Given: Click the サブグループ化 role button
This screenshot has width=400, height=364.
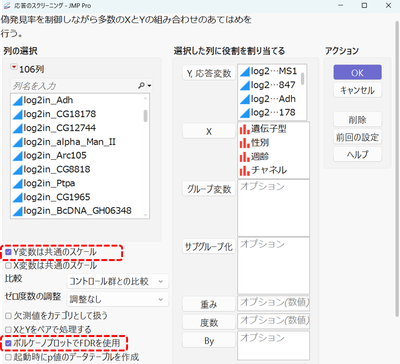Looking at the screenshot, I should (209, 247).
